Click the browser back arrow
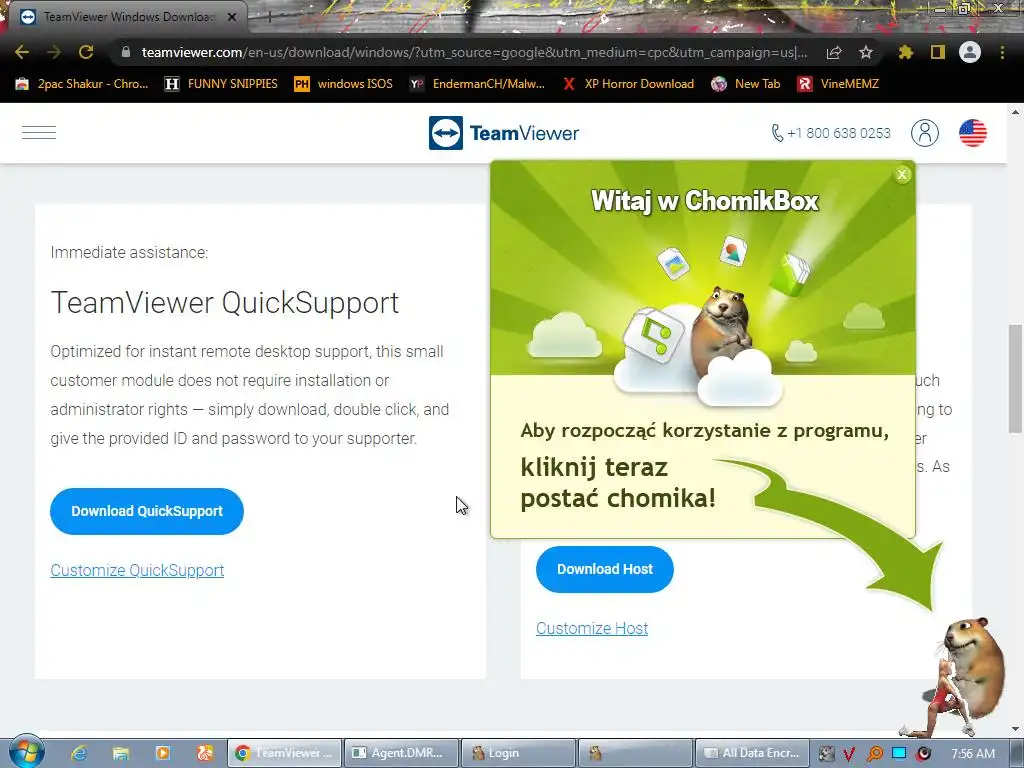The width and height of the screenshot is (1024, 768). pyautogui.click(x=22, y=52)
